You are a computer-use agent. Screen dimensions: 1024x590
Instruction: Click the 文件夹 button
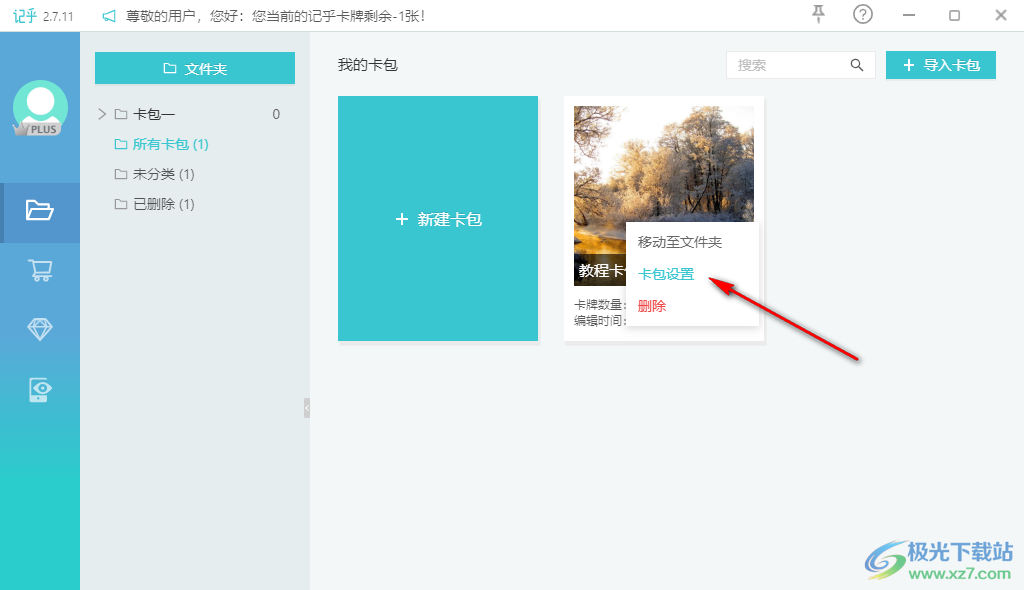tap(195, 68)
